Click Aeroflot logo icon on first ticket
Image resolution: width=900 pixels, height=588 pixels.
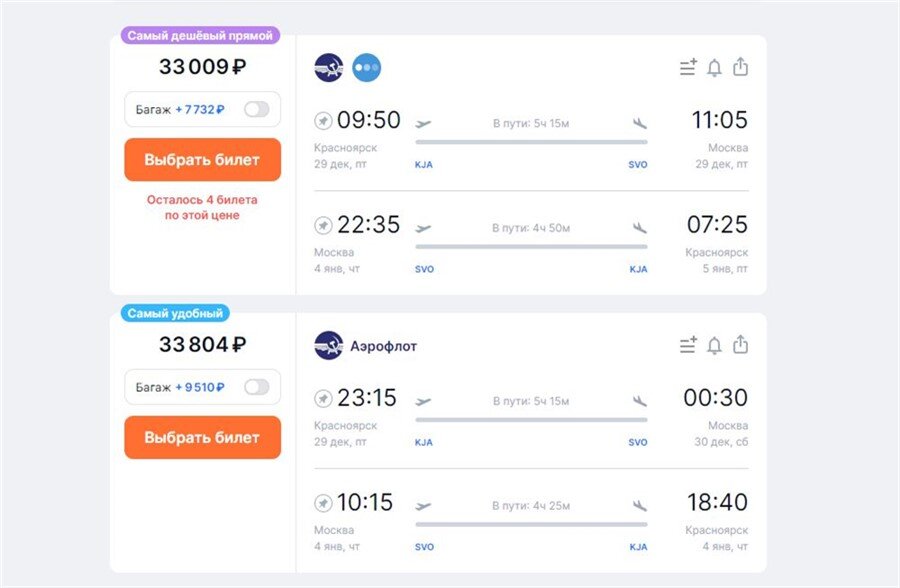tap(328, 68)
